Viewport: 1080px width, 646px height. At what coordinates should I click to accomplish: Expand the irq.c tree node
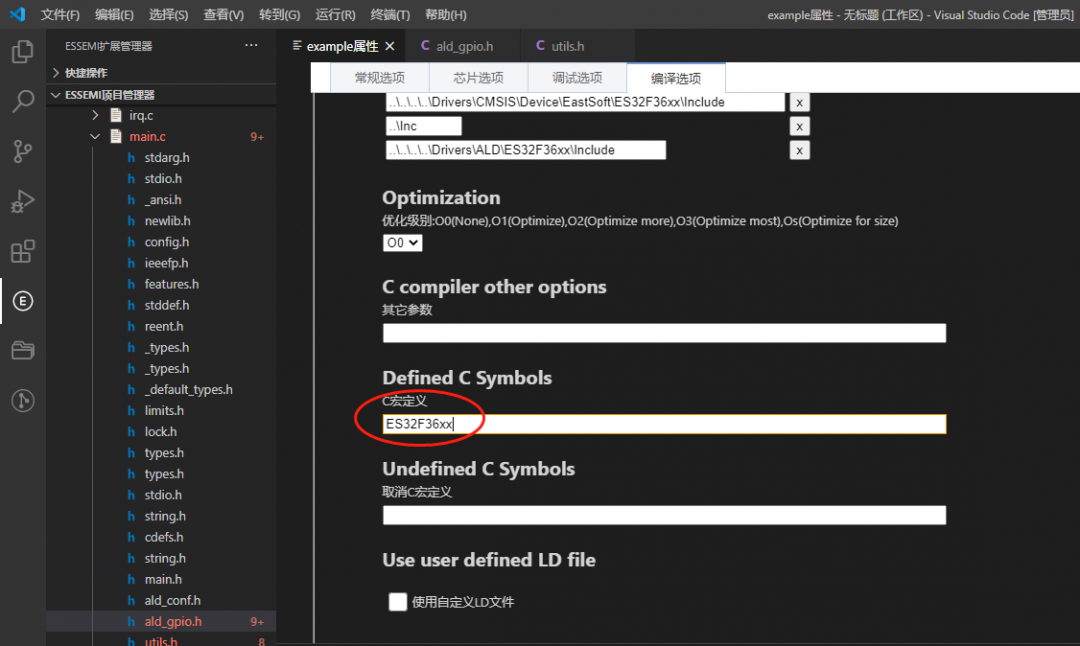pos(96,115)
